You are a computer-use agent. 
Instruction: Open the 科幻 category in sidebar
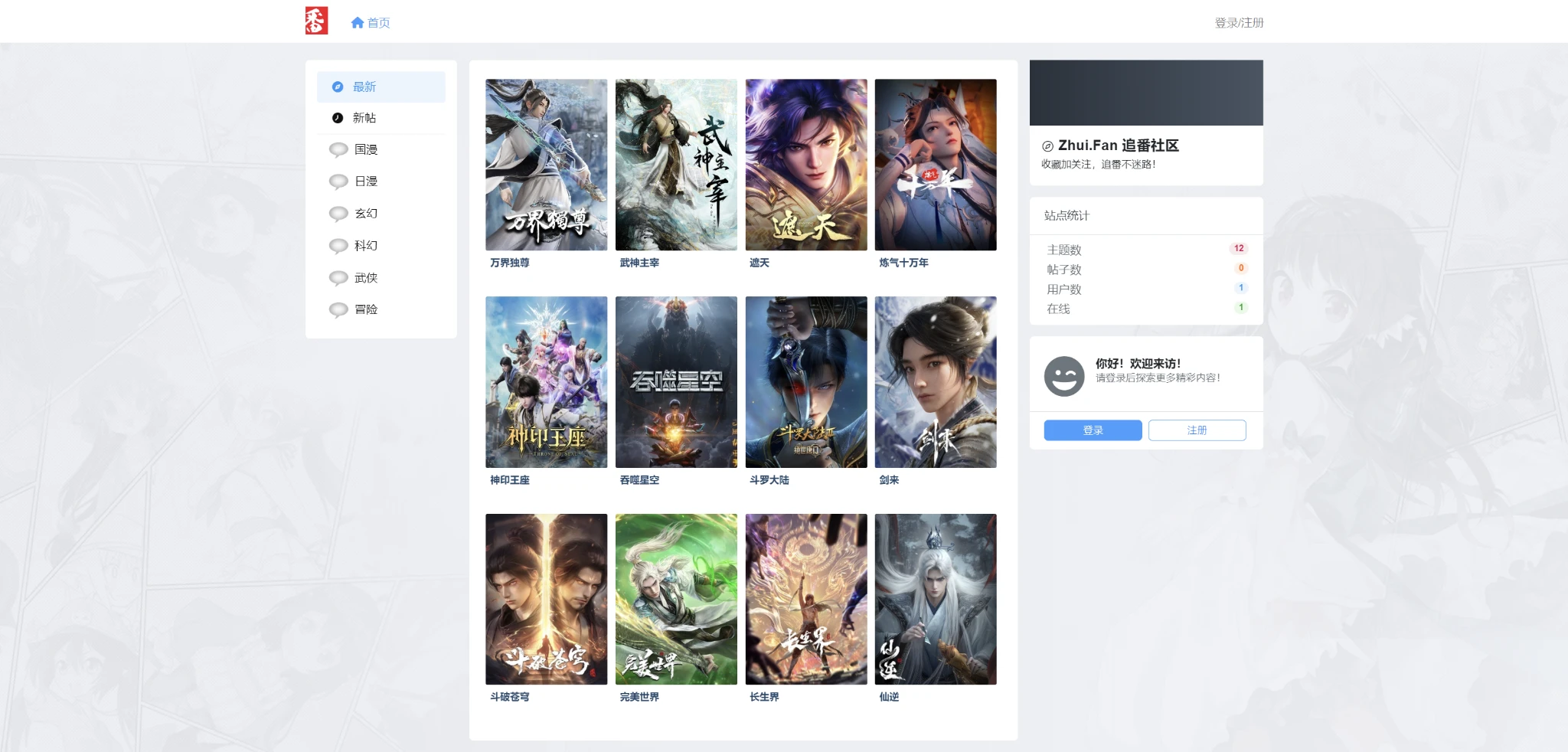pyautogui.click(x=366, y=246)
